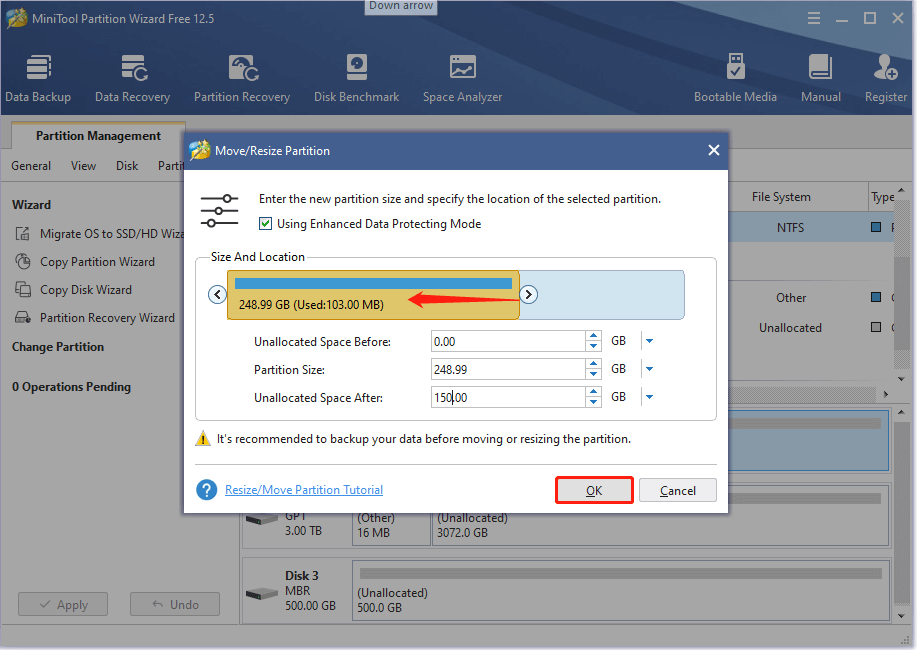Click the Copy Disk Wizard icon
Viewport: 918px width, 650px height.
pos(23,289)
